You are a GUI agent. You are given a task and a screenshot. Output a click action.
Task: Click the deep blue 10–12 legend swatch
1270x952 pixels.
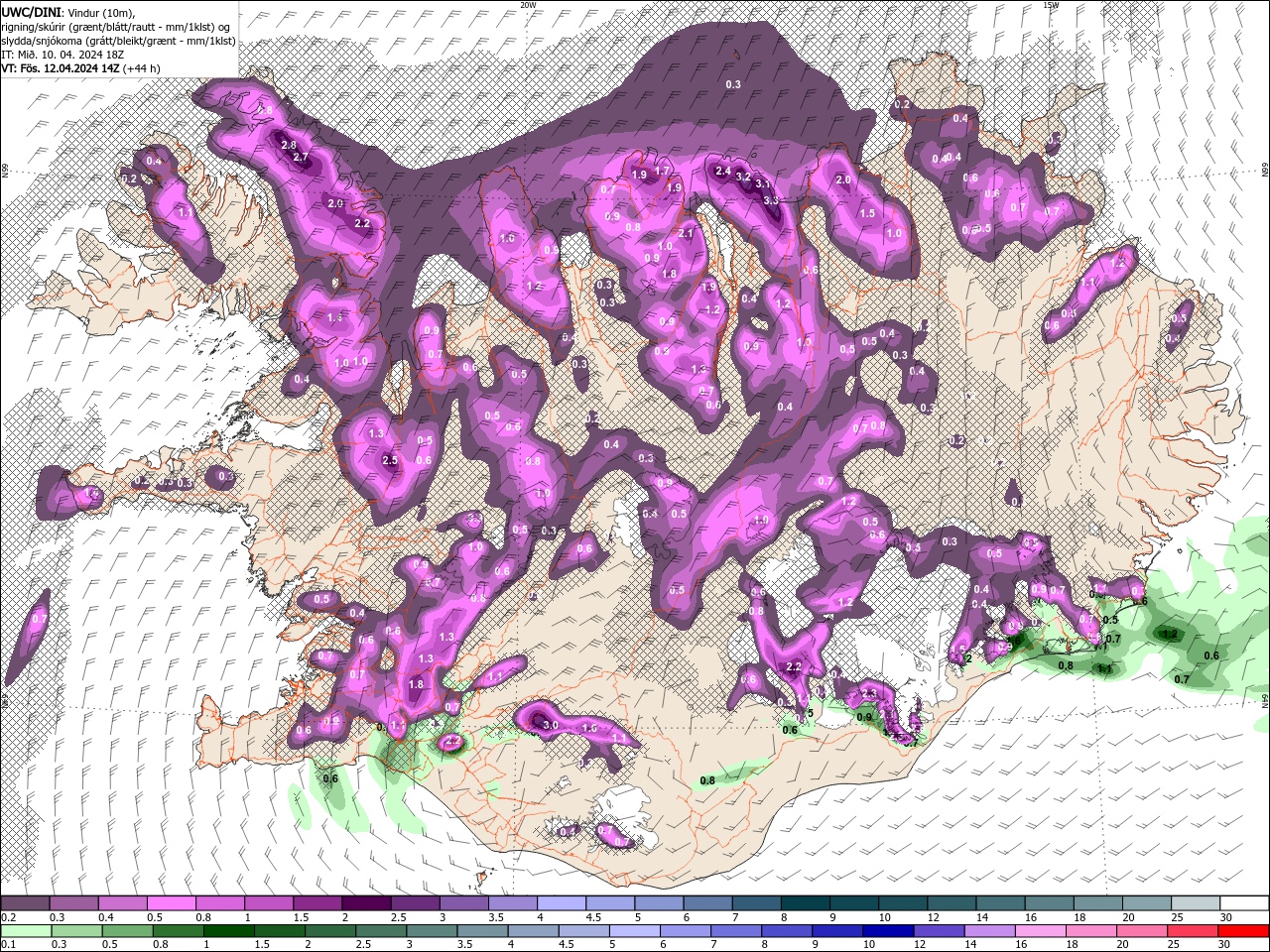pos(887,931)
